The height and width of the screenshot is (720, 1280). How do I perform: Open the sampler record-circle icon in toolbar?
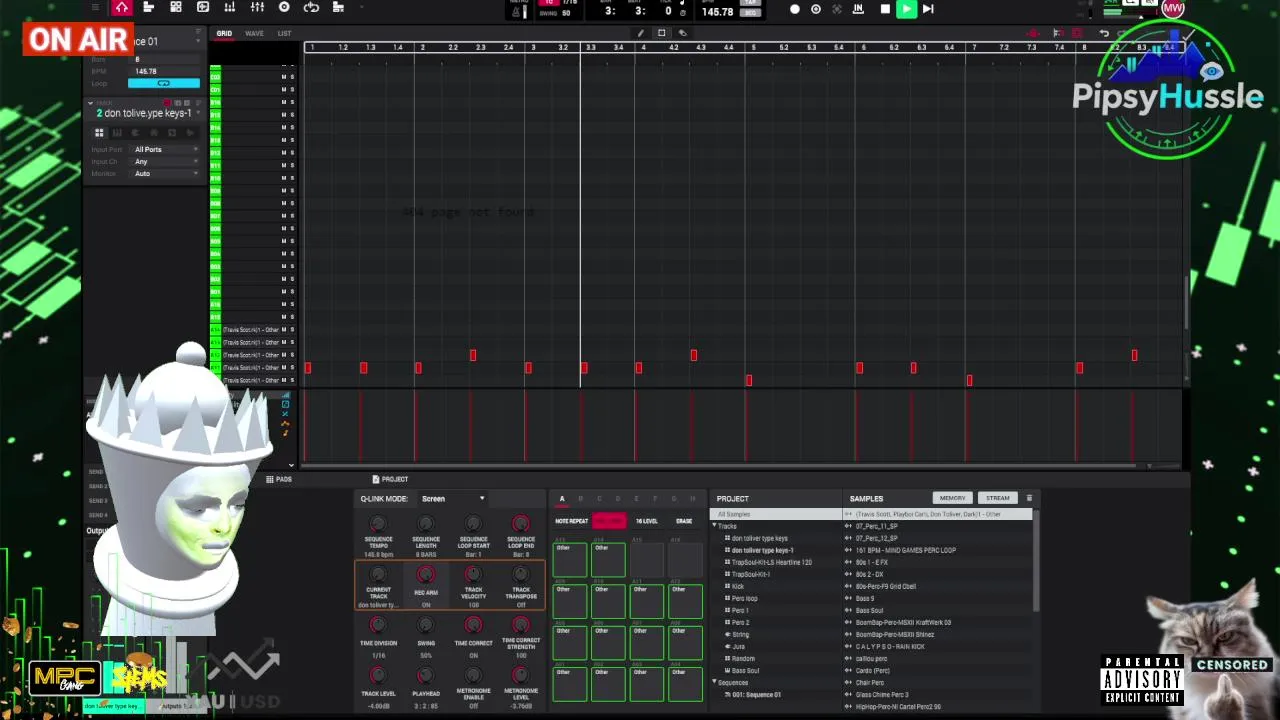[284, 7]
